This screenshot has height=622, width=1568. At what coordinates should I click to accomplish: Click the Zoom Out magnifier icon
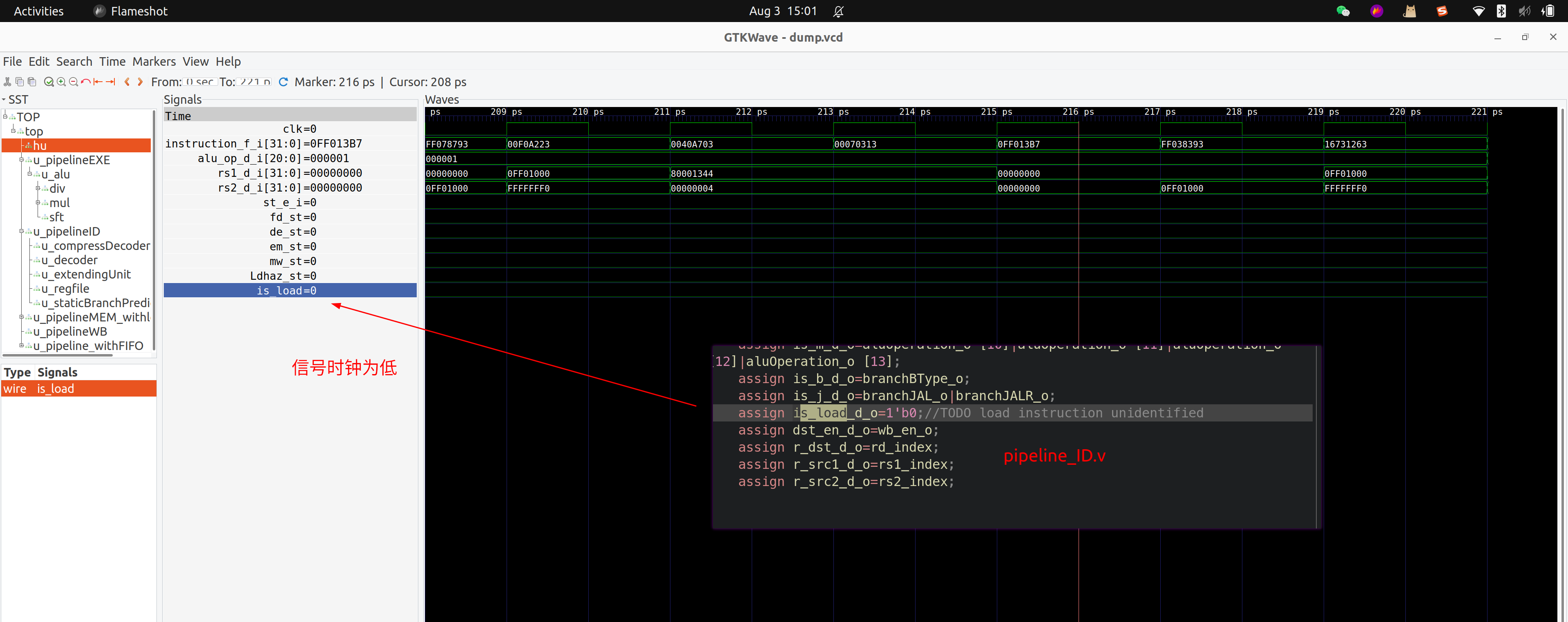coord(73,82)
